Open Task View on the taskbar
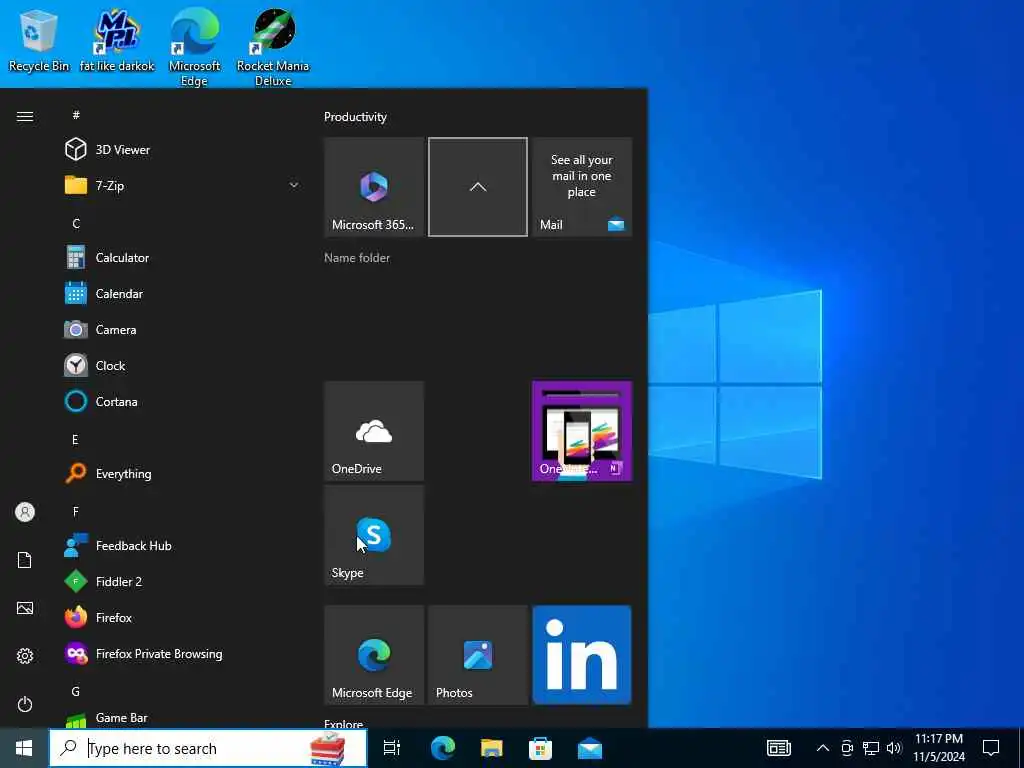 [392, 748]
